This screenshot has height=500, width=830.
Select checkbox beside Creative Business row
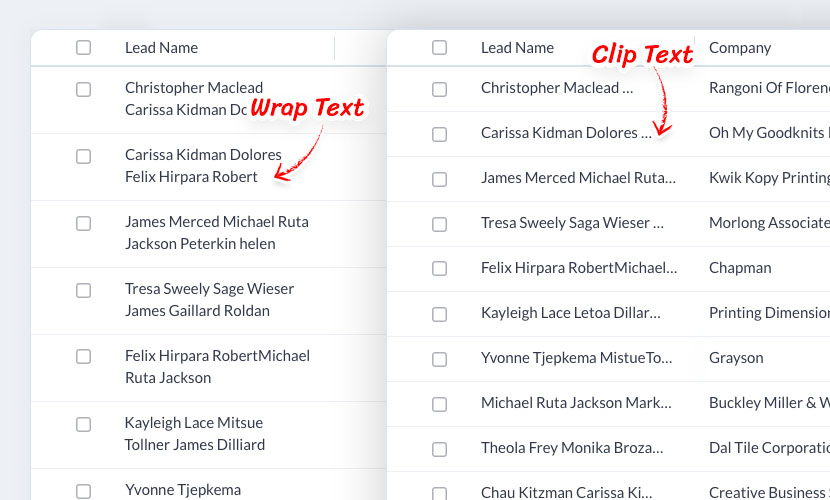point(439,493)
